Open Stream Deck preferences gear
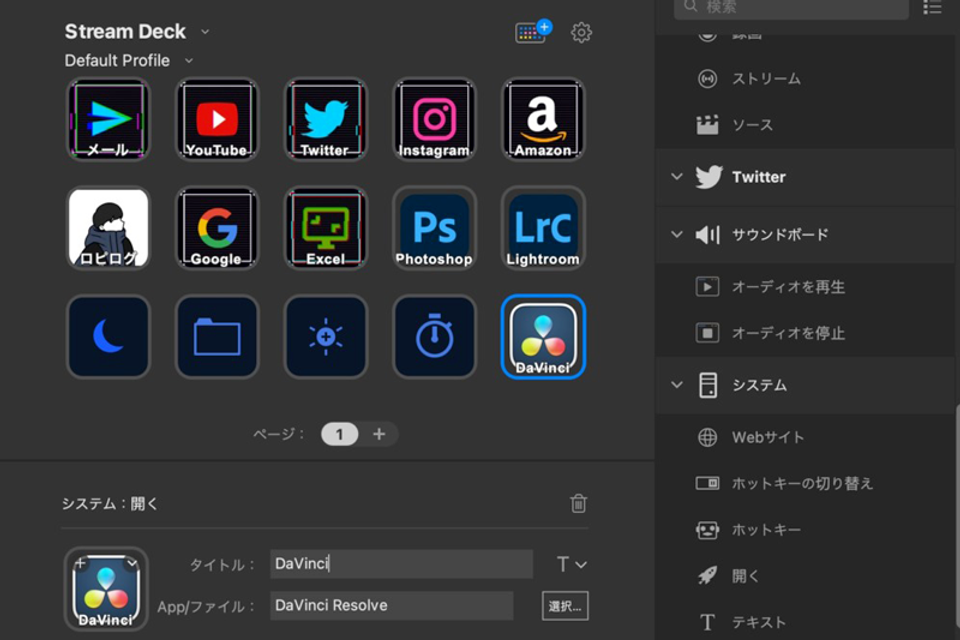 point(581,32)
